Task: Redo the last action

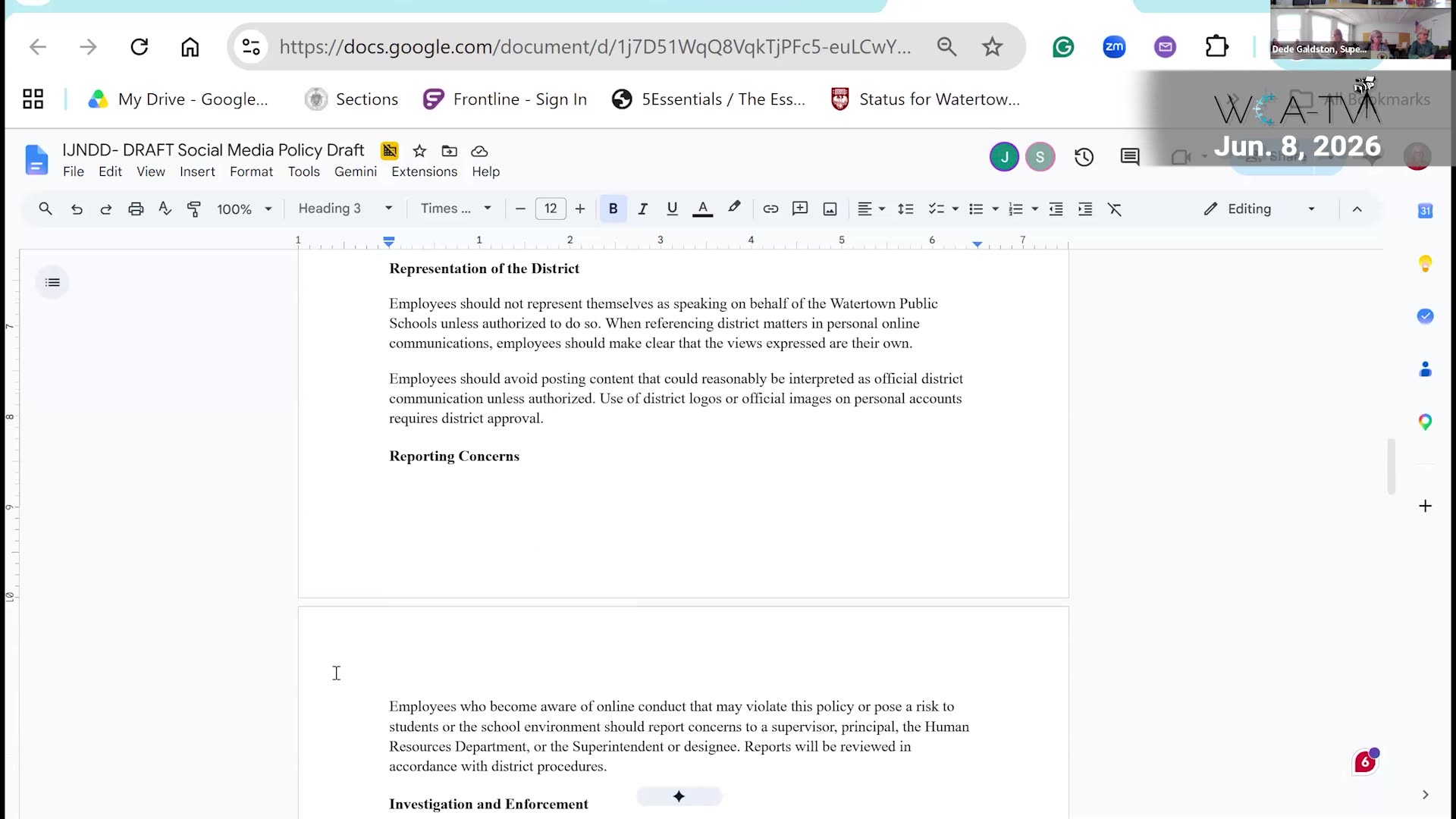Action: pos(106,209)
